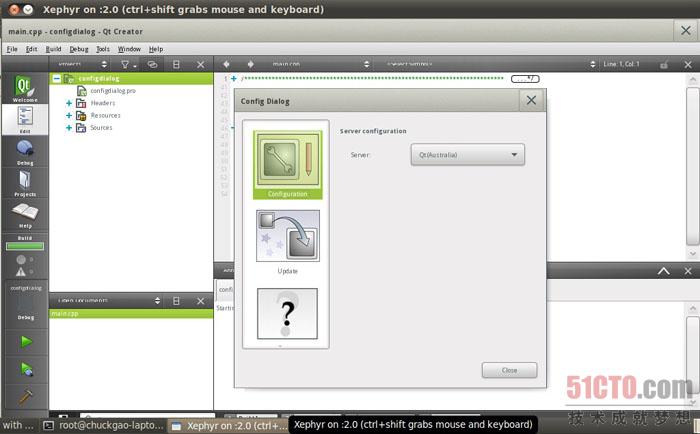
Task: Click the green Build progress bar
Action: [25, 246]
